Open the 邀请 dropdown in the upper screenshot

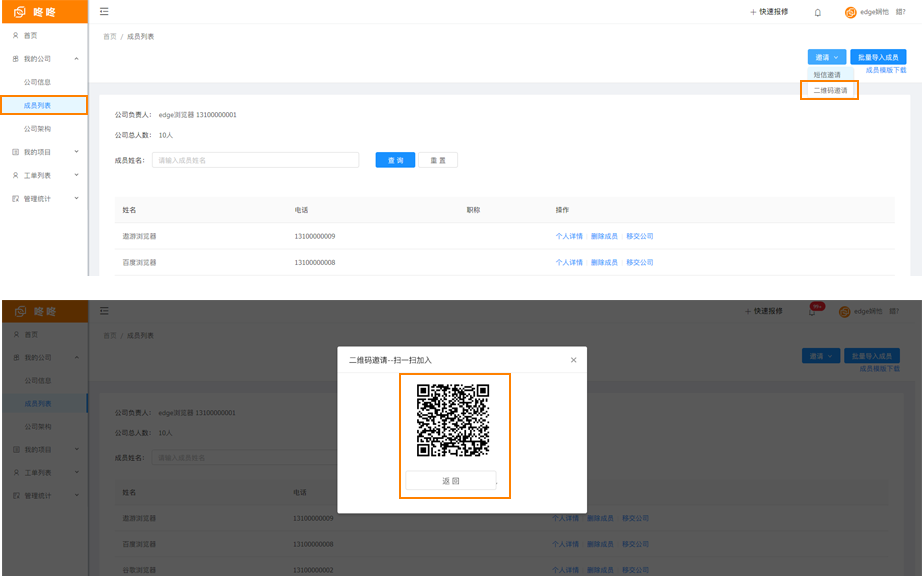826,57
